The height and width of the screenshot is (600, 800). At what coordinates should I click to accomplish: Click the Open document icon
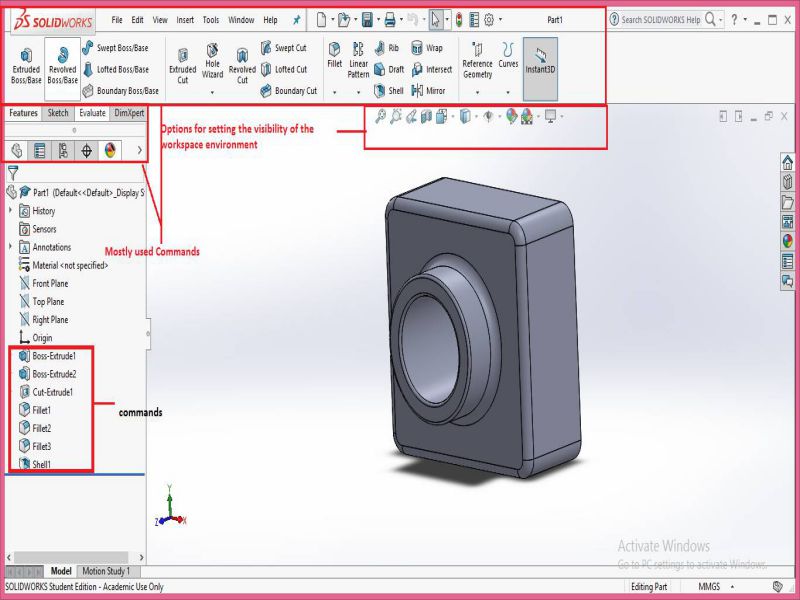pyautogui.click(x=344, y=20)
